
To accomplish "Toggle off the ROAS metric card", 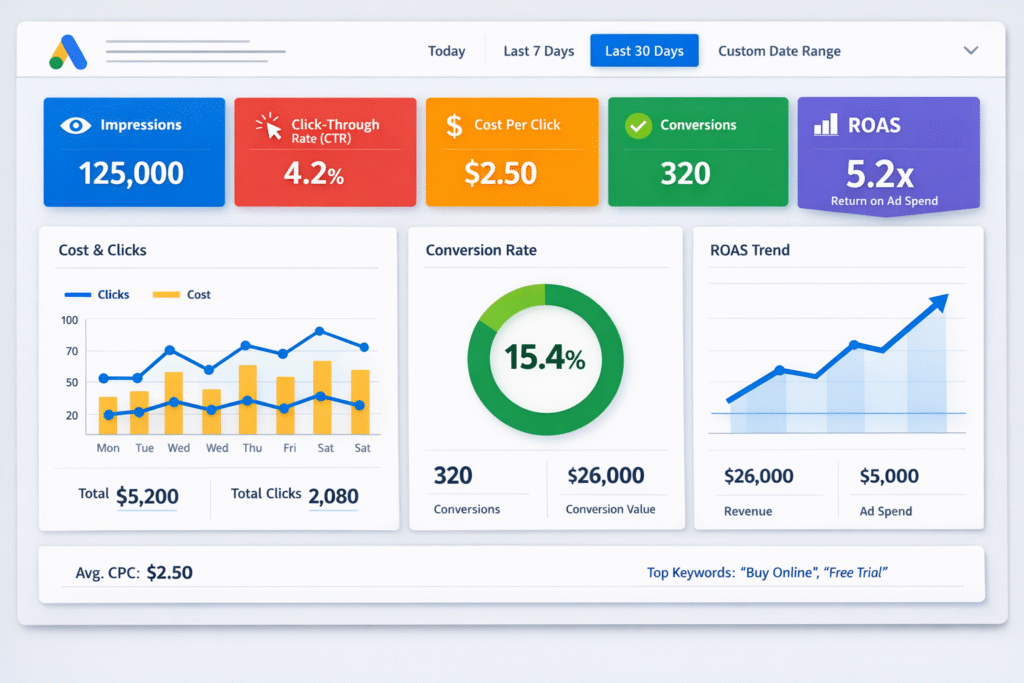I will (888, 153).
